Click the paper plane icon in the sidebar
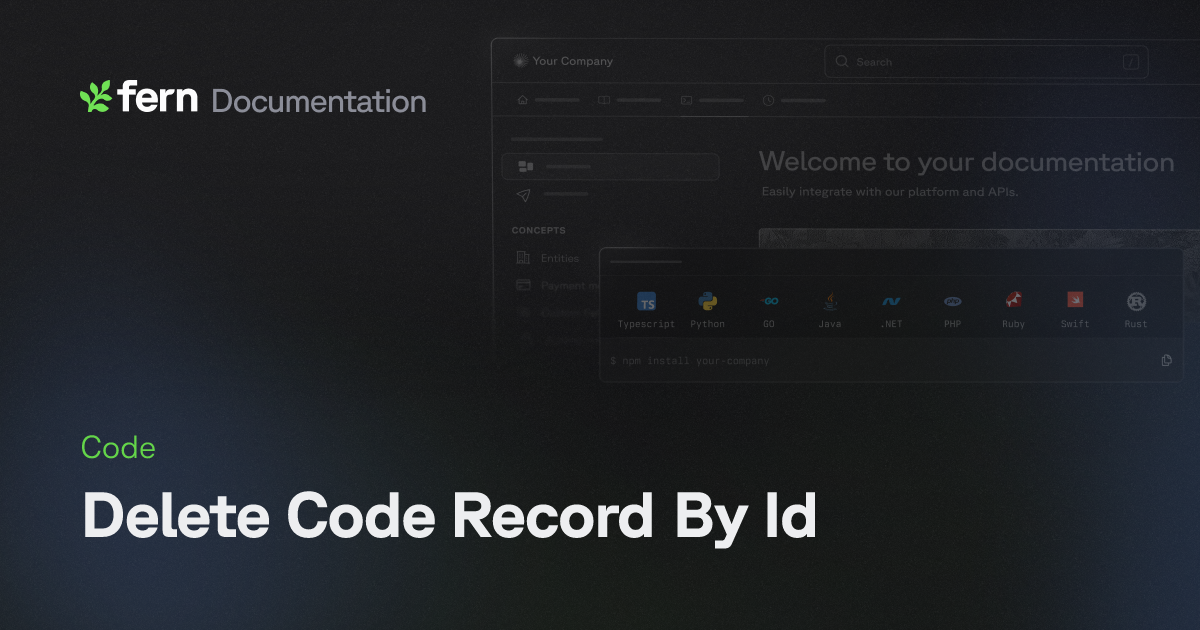 coord(524,194)
